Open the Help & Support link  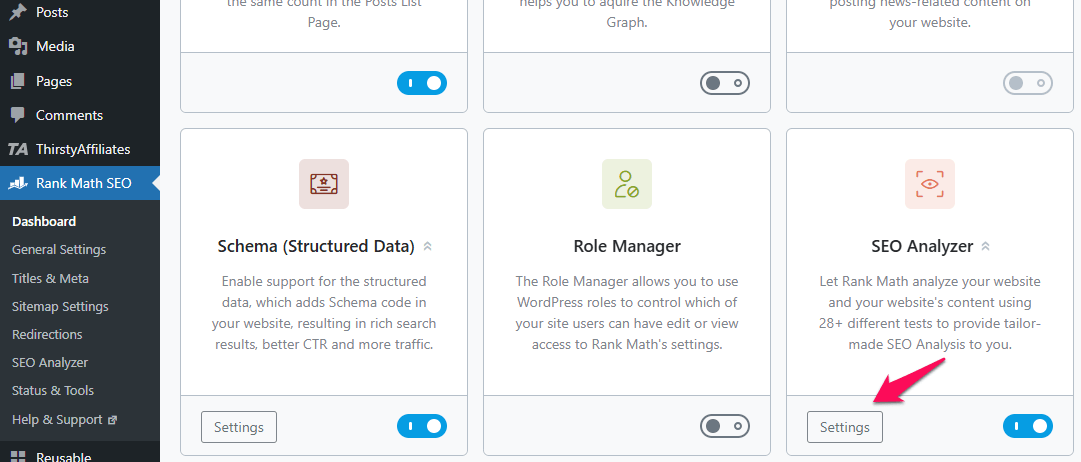coord(57,419)
